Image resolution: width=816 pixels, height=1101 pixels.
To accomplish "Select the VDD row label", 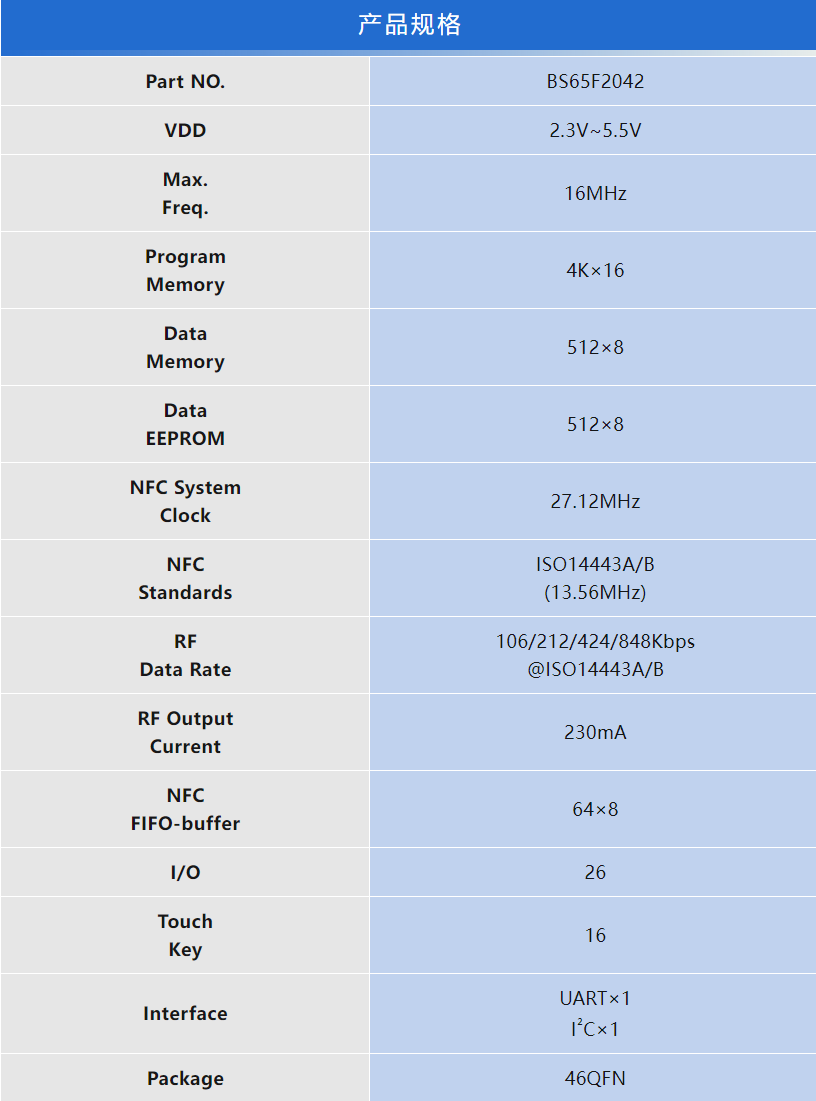I will point(185,131).
